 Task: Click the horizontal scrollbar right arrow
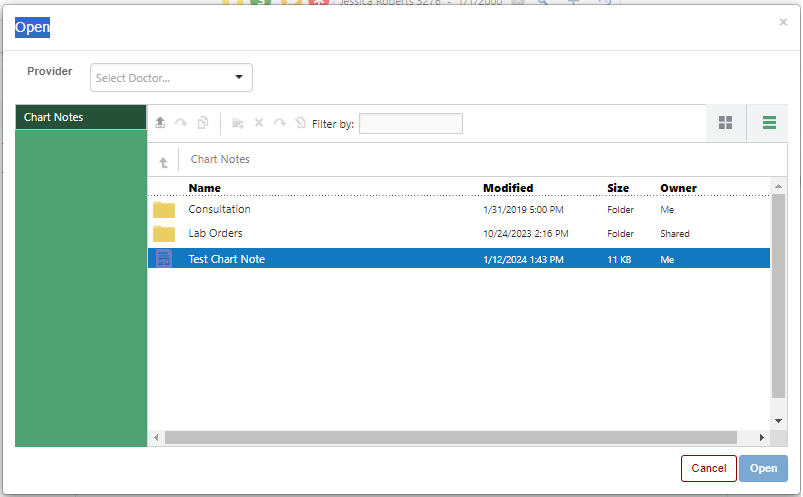click(x=762, y=438)
